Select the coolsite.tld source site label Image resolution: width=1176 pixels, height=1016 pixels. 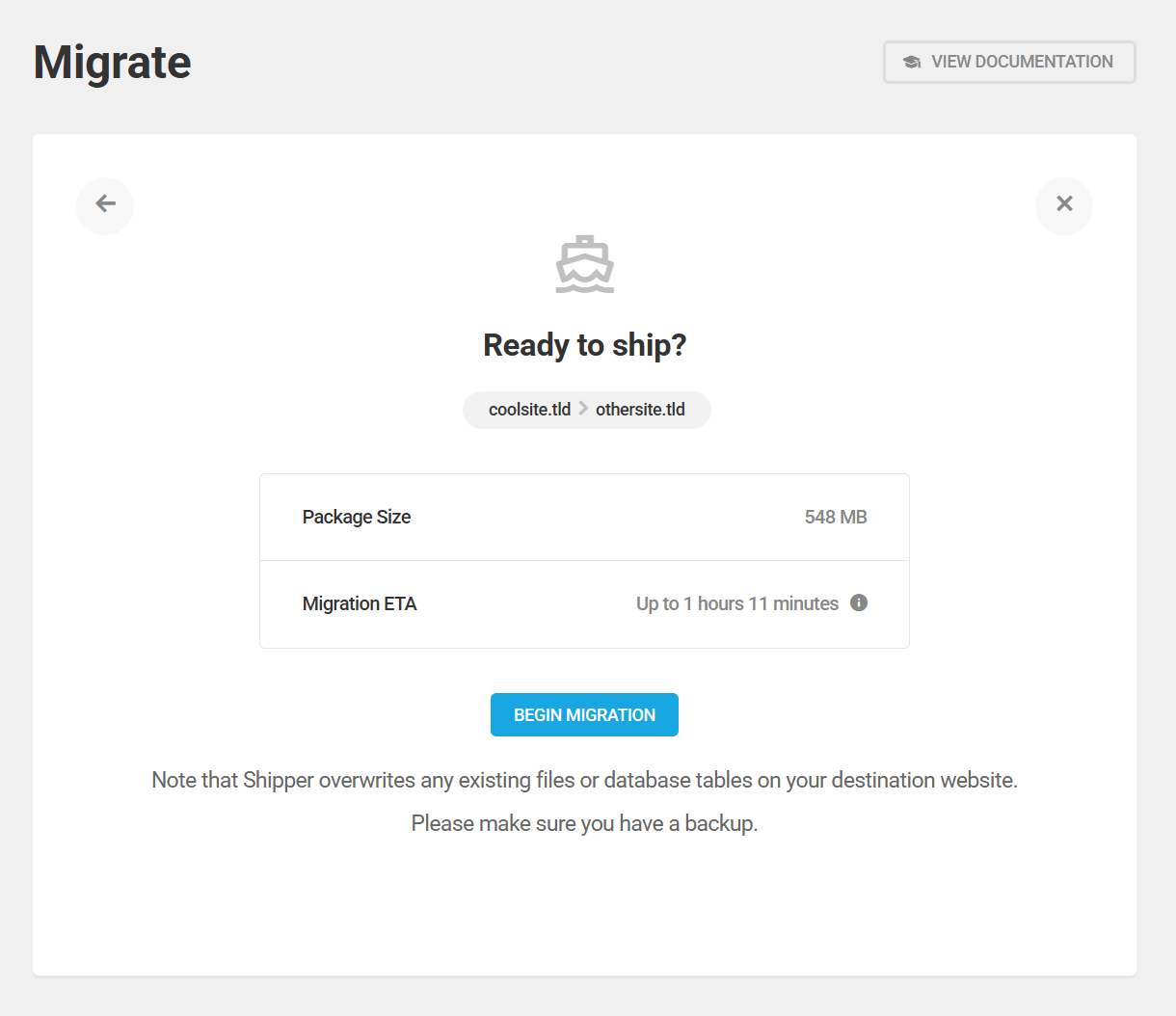click(x=528, y=409)
